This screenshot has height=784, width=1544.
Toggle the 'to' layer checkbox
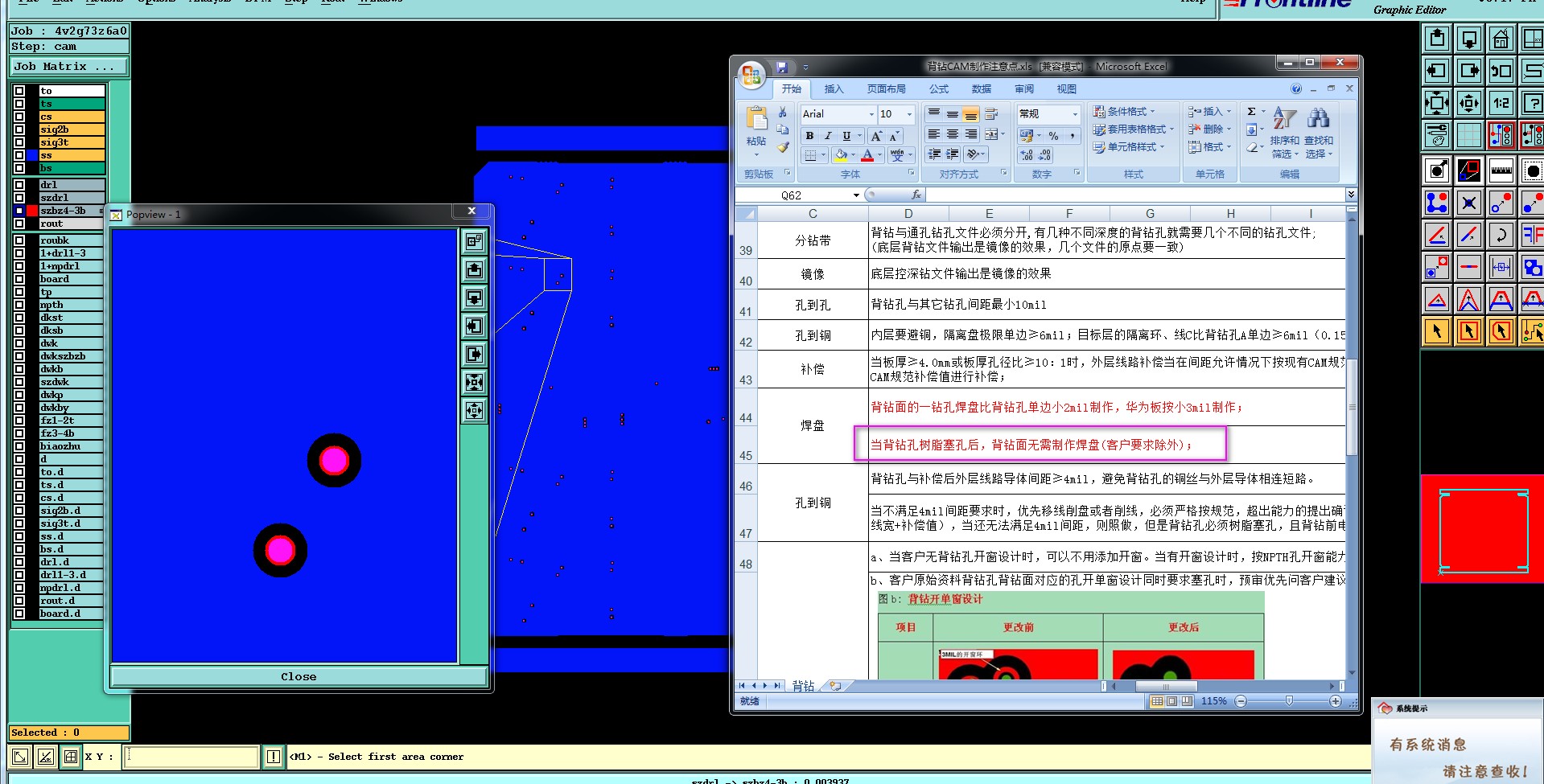coord(19,91)
